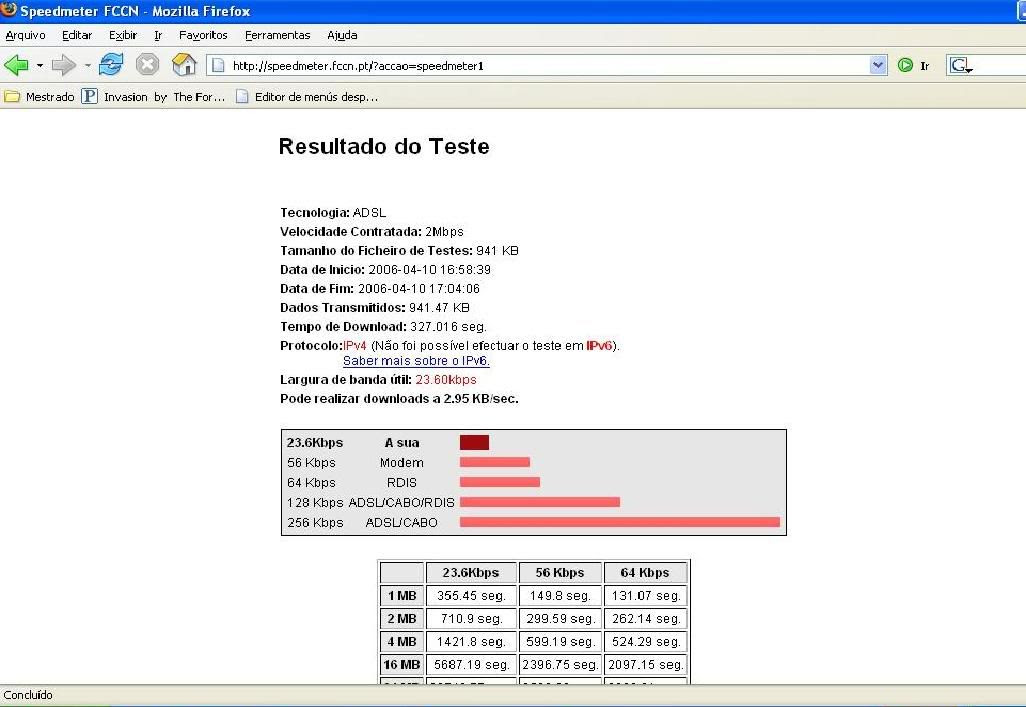The image size is (1026, 707).
Task: Click the '56 Kbps' table column header
Action: pos(560,572)
